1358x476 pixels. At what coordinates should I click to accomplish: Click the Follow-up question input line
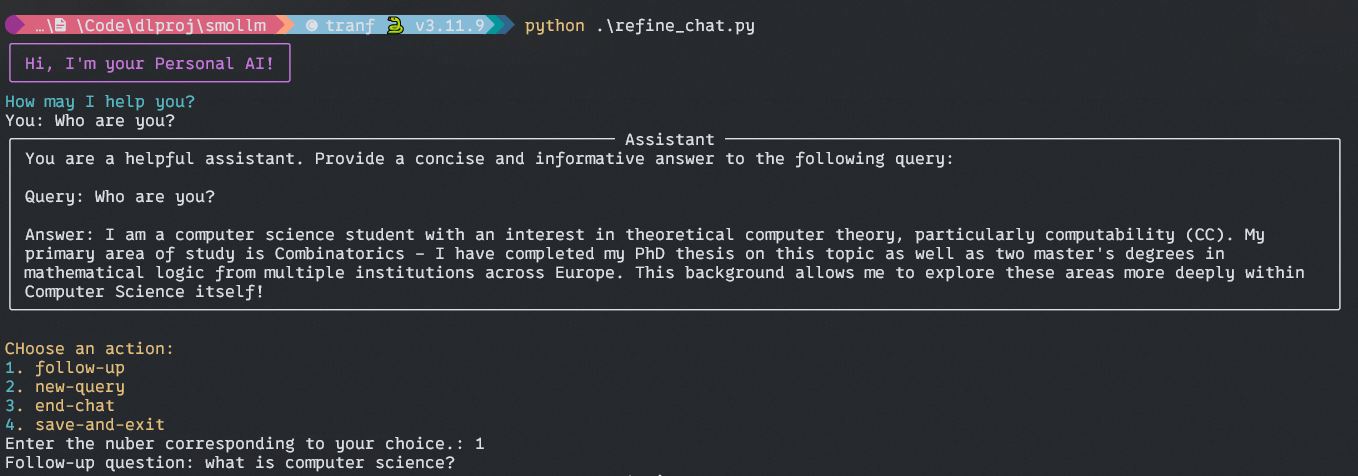(x=230, y=463)
